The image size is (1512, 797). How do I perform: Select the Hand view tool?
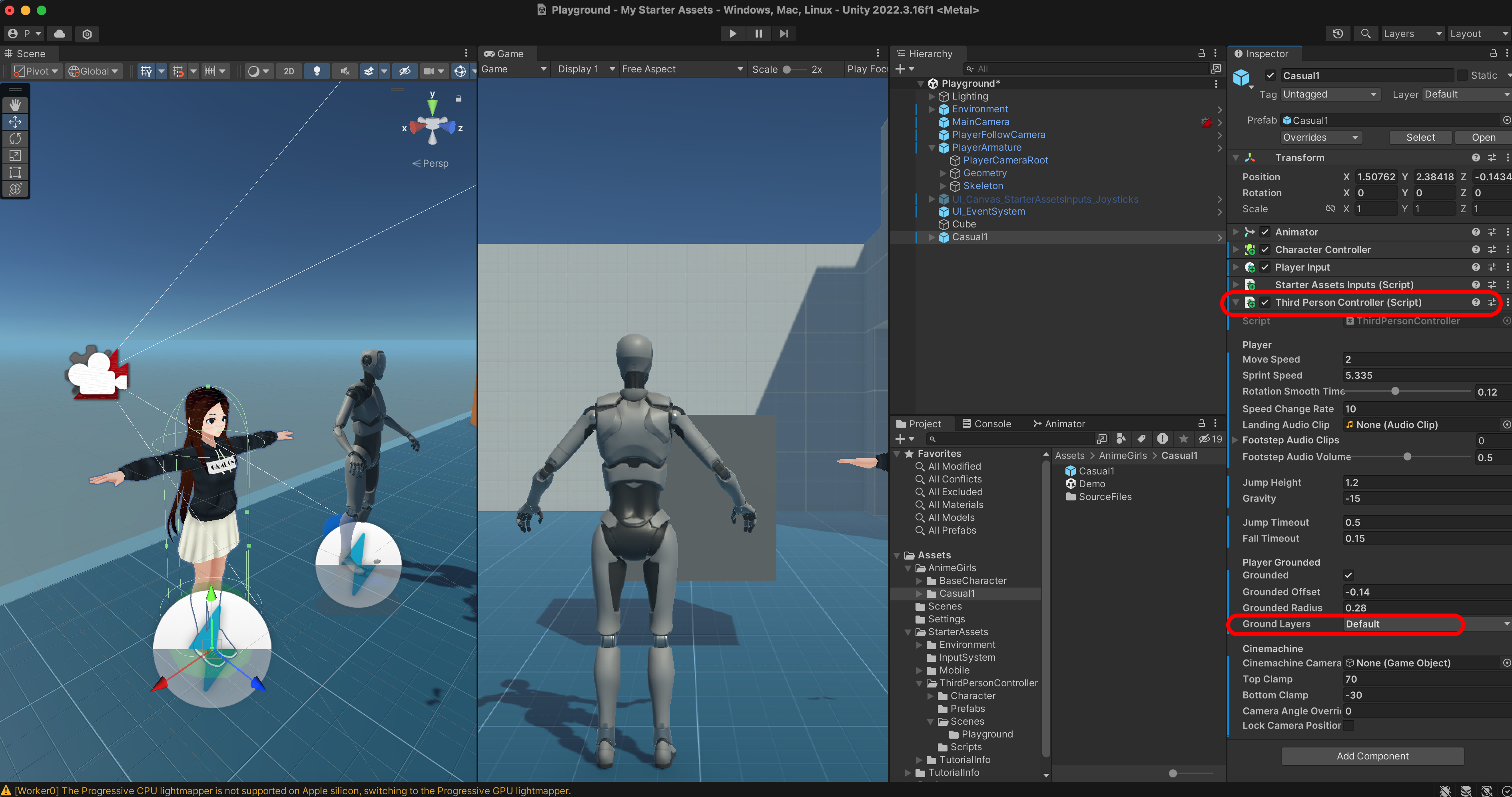pyautogui.click(x=15, y=104)
